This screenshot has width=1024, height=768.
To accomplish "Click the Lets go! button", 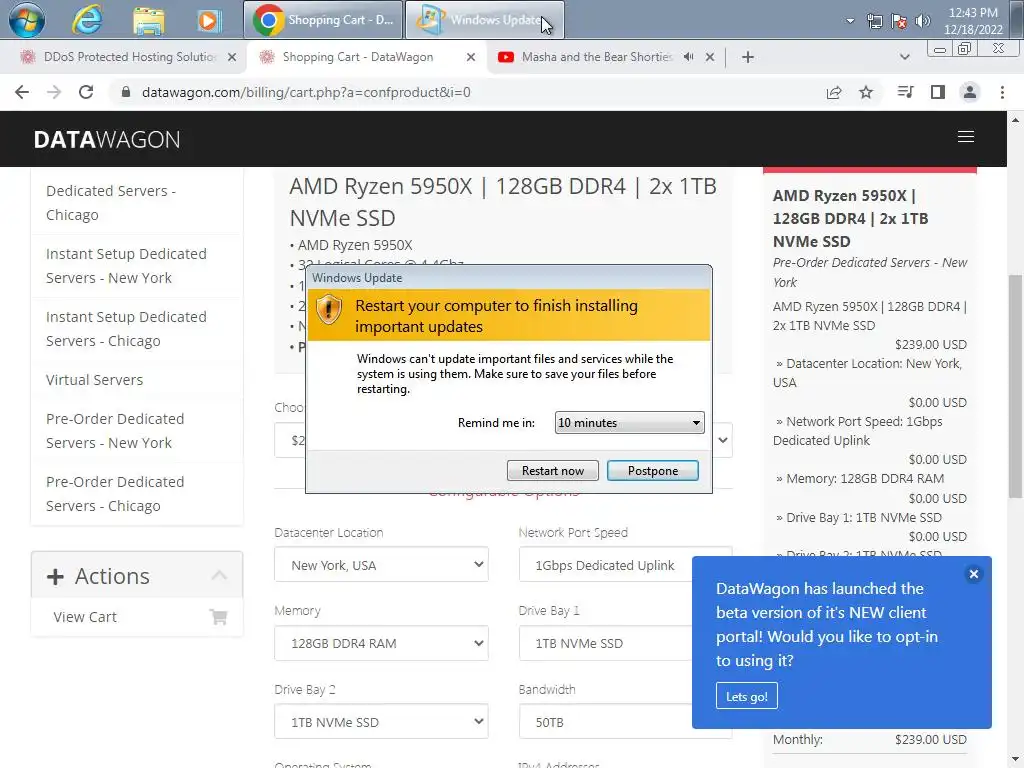I will click(746, 696).
